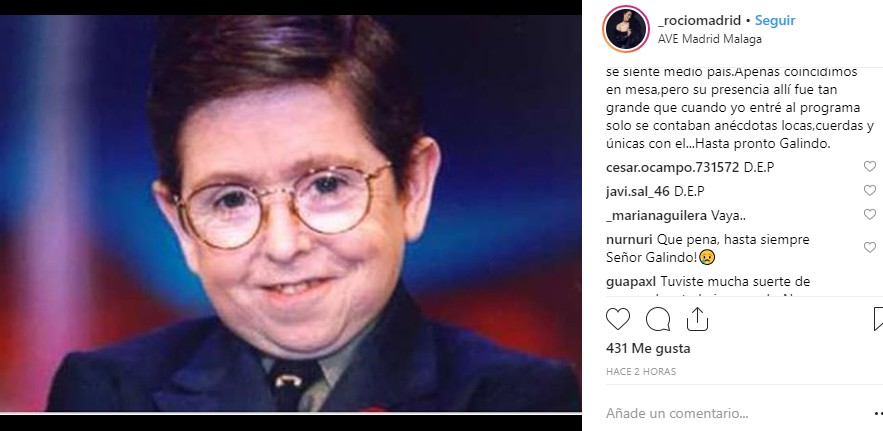Save the post with the bookmark icon
Screen dimensions: 883x431
pos(878,319)
